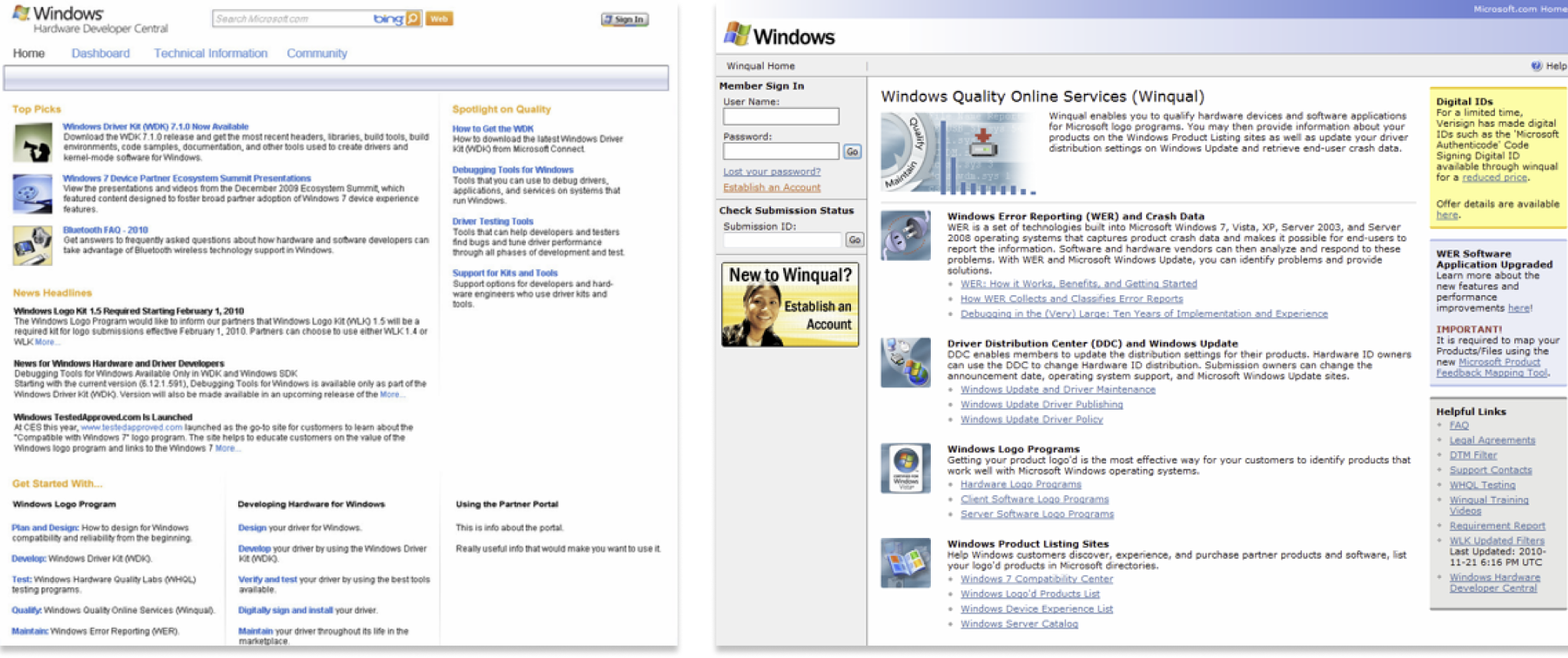Click the New to Winqual Establish Account banner
1568x658 pixels.
point(790,304)
